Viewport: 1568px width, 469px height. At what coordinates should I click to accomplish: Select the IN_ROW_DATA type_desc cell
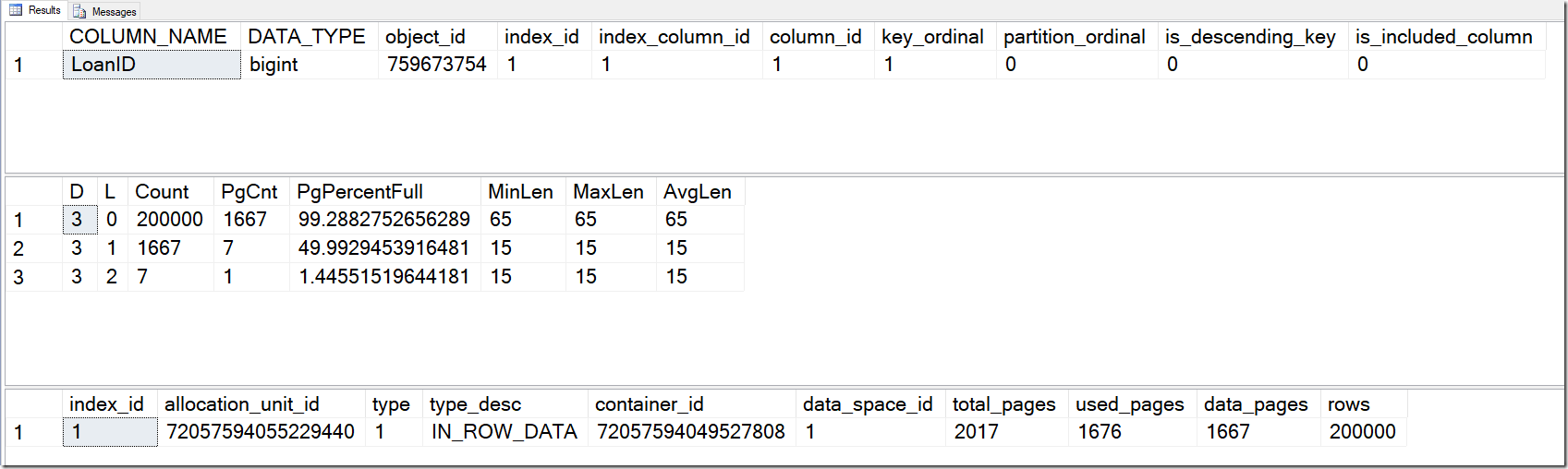point(504,432)
